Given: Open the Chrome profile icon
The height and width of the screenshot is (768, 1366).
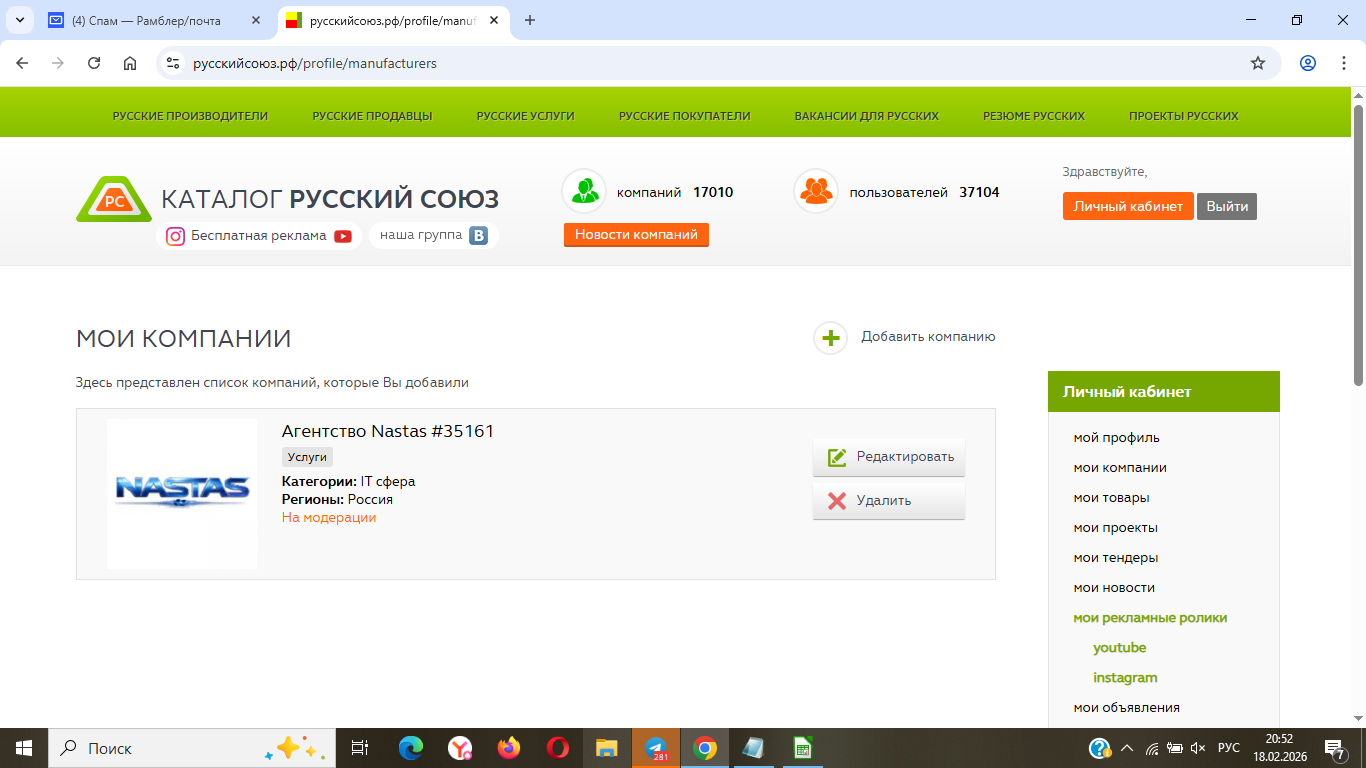Looking at the screenshot, I should click(x=1308, y=63).
